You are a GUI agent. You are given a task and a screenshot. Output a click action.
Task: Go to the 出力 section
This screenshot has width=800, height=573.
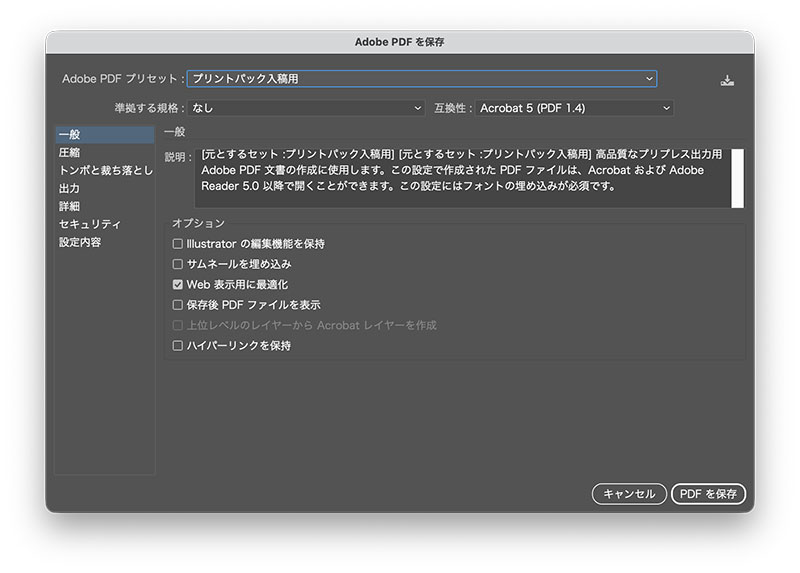(x=70, y=188)
